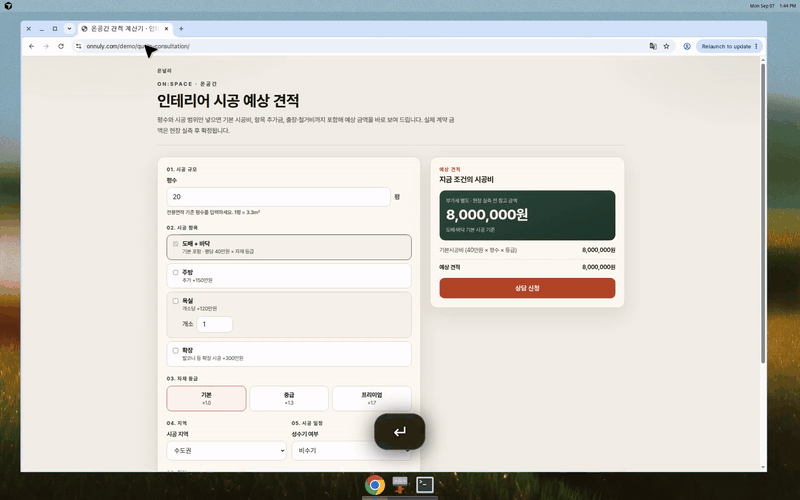Viewport: 800px width, 500px height.
Task: Open site information icon in address bar
Action: coord(78,46)
